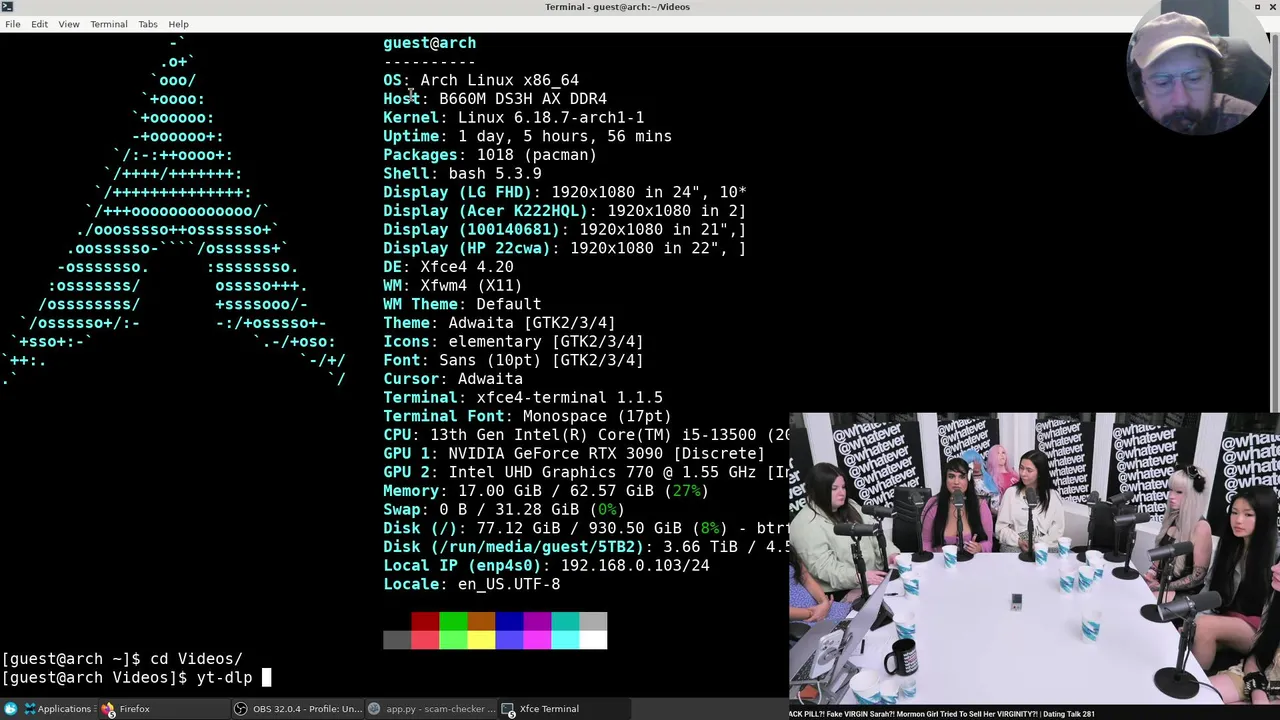Click the 'Packages: 1018 (pacman)' line

tap(490, 155)
